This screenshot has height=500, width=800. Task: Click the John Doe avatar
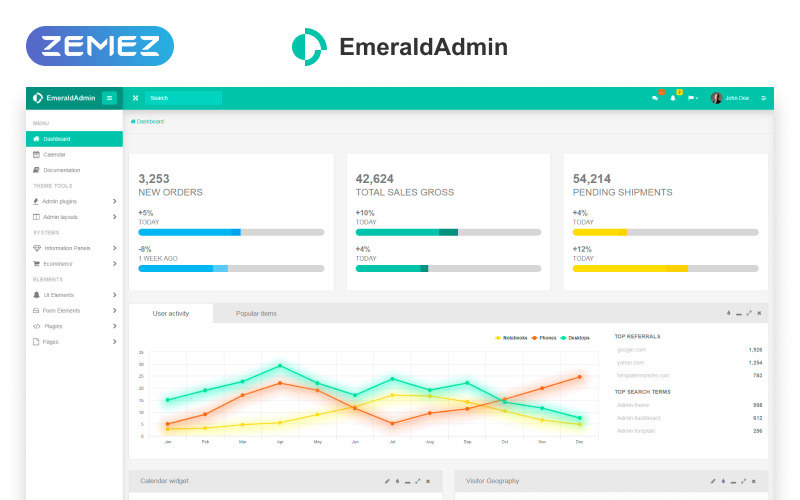tap(716, 98)
